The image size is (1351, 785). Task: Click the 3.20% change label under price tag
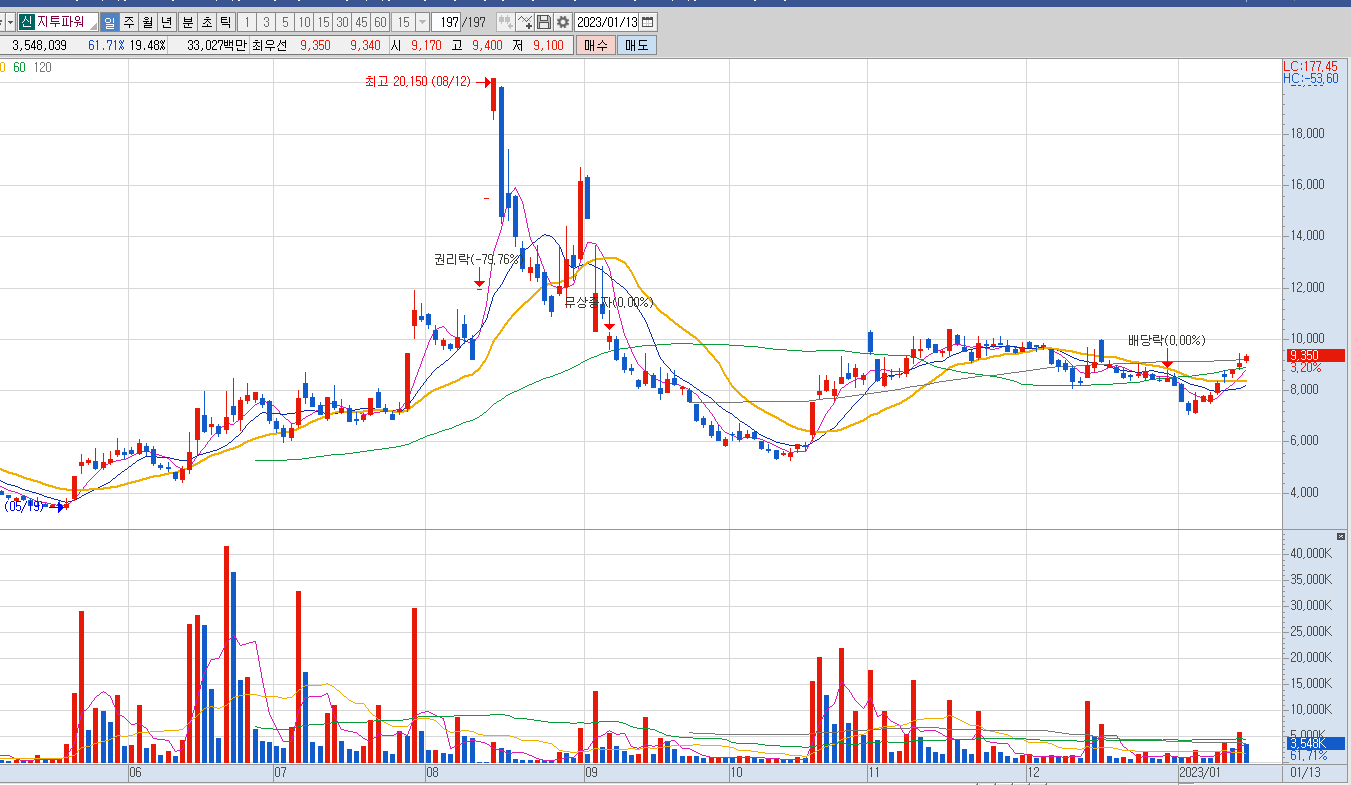[1306, 368]
